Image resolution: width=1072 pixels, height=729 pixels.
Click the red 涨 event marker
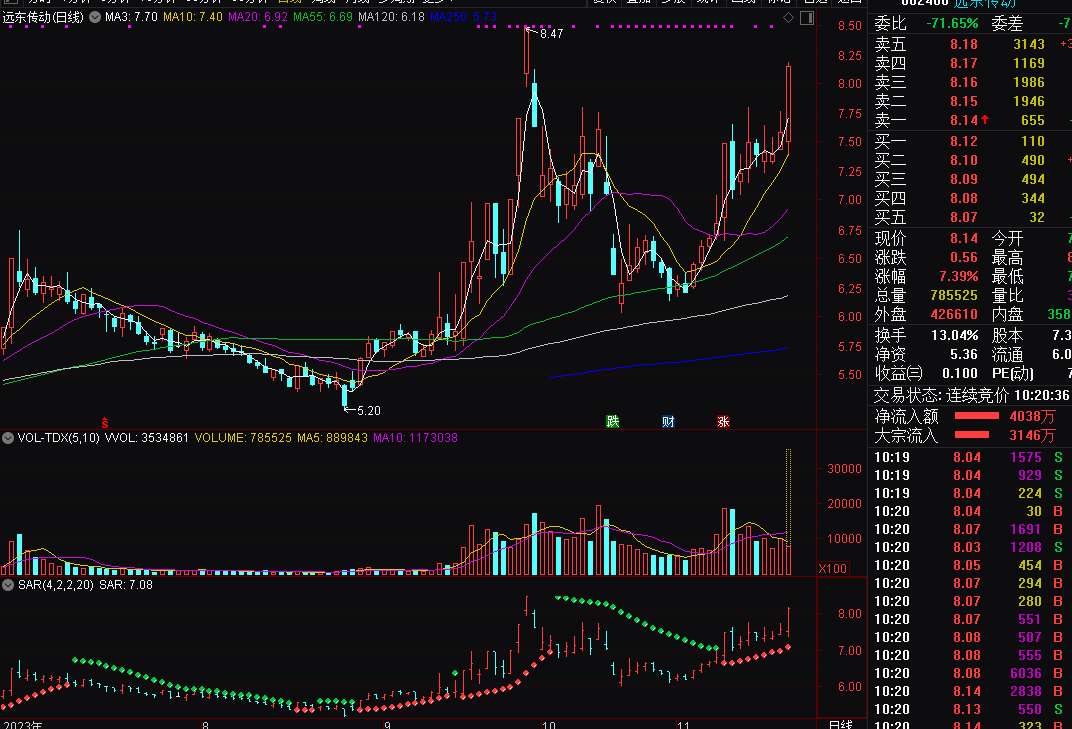(x=723, y=421)
